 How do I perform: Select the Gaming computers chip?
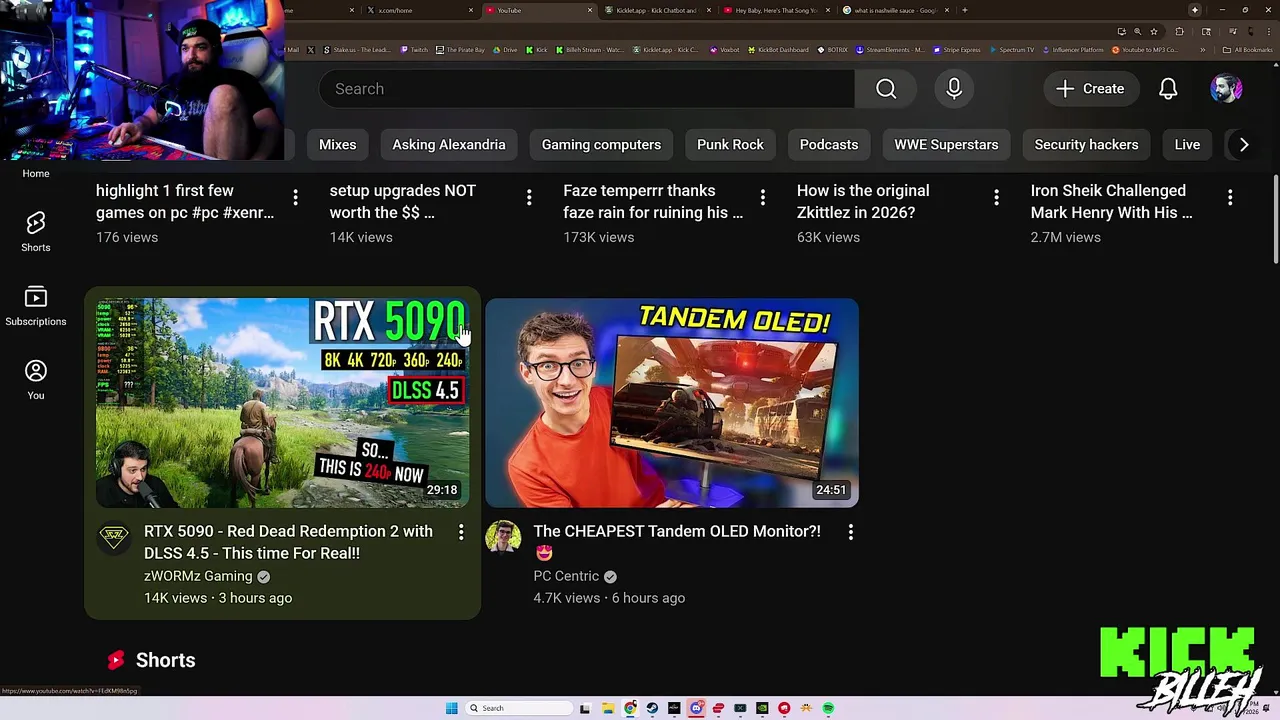tap(601, 144)
